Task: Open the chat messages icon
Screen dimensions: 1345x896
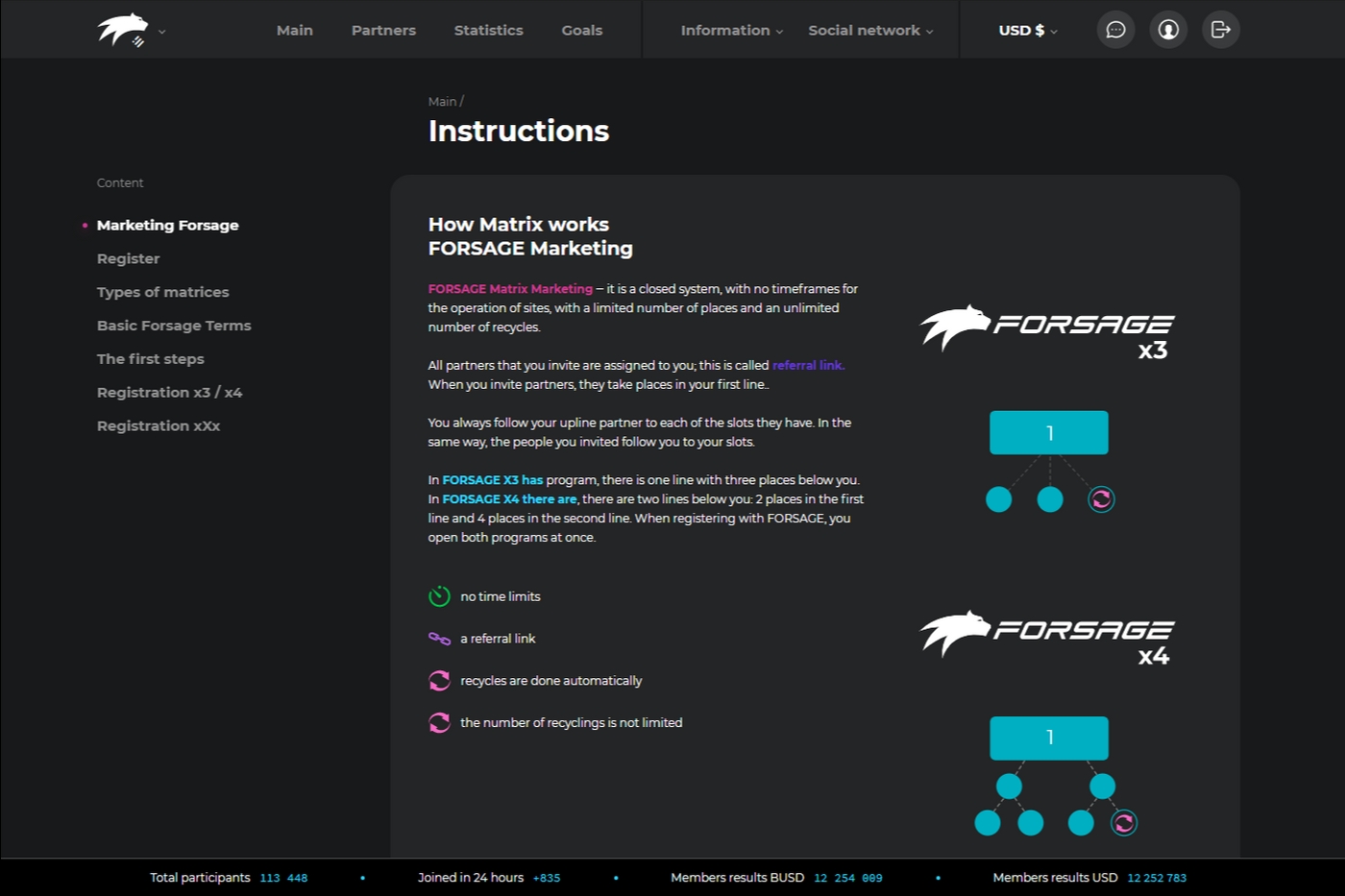Action: [1115, 30]
